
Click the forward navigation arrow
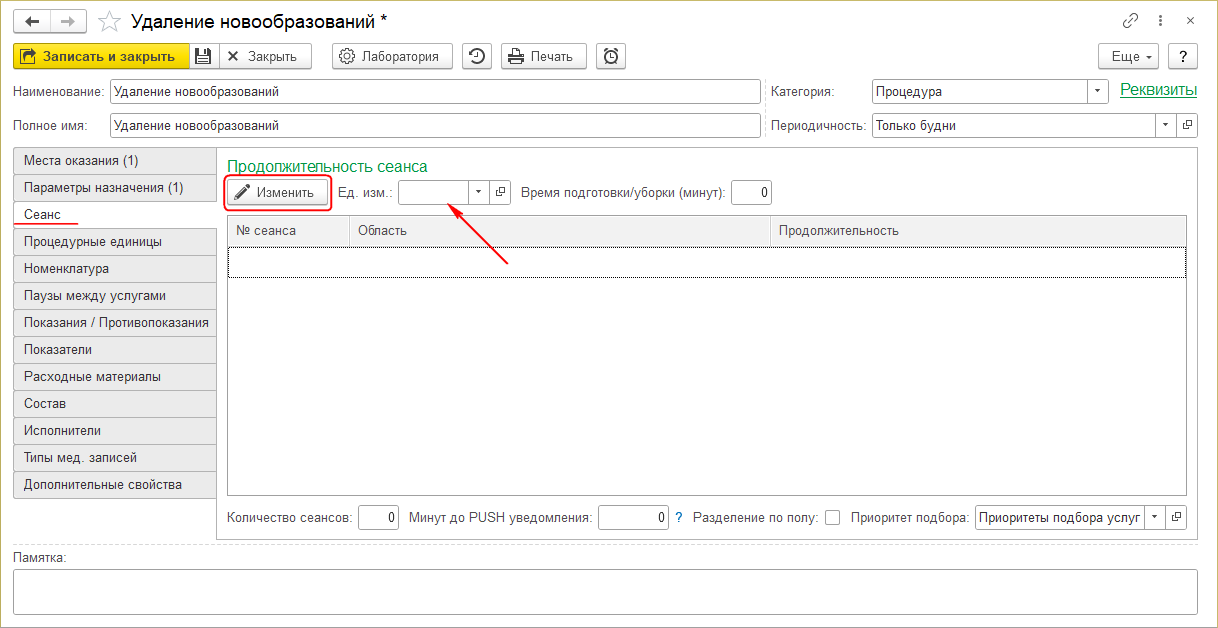click(67, 20)
